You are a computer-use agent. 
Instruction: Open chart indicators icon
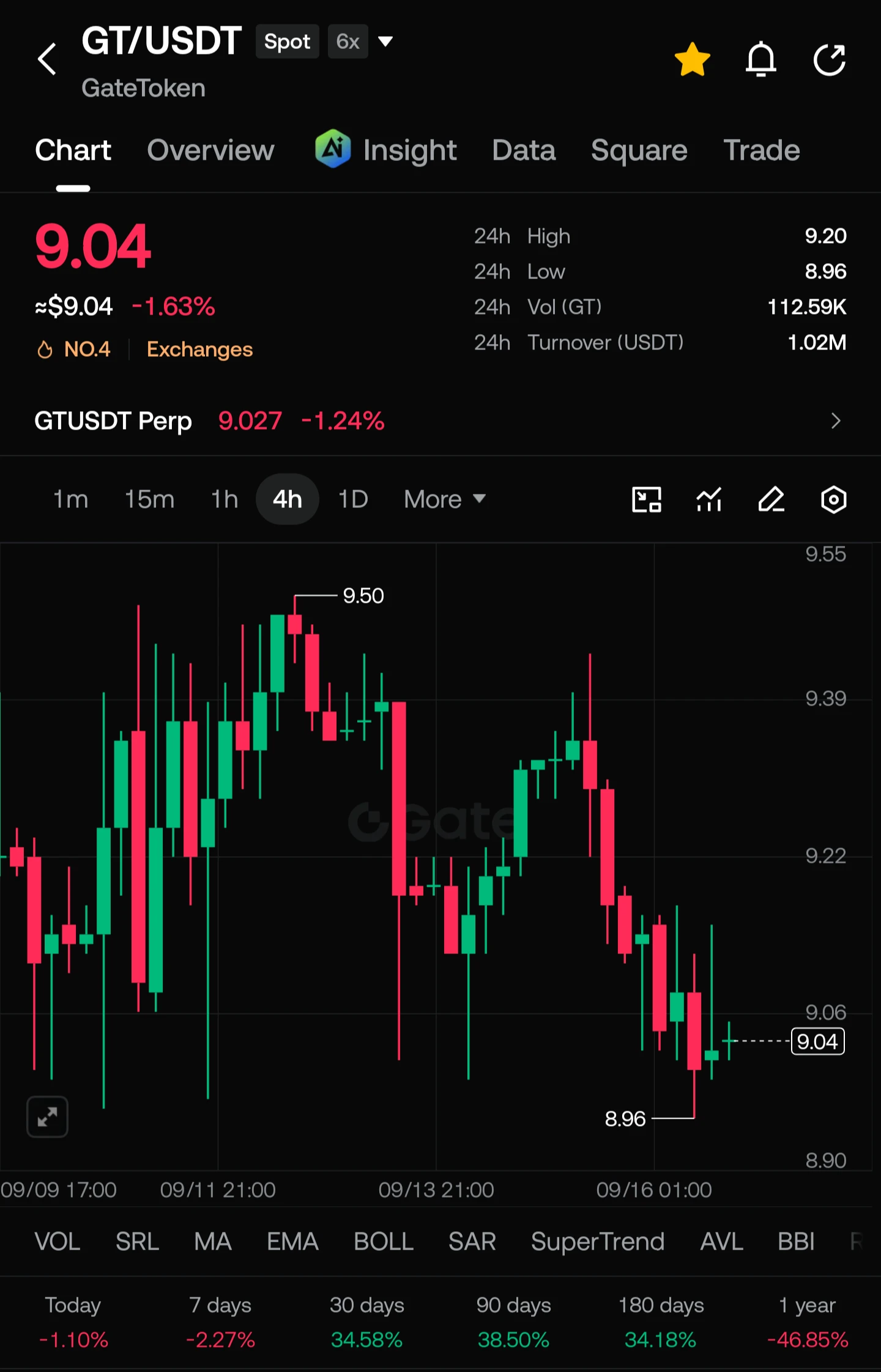pyautogui.click(x=709, y=499)
